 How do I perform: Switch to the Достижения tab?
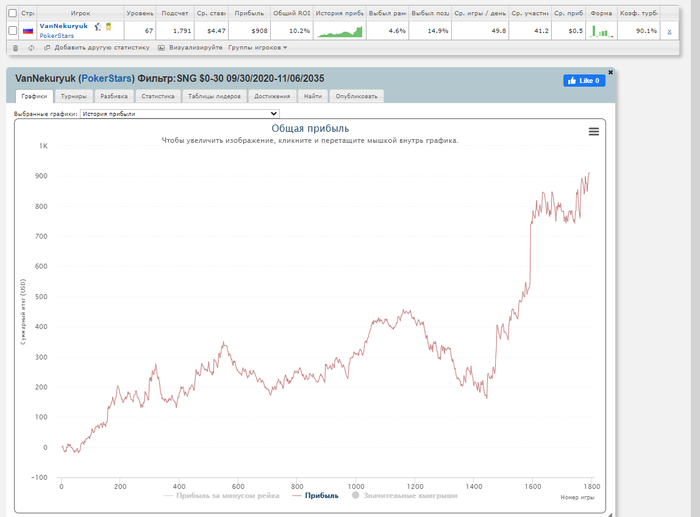tap(272, 96)
